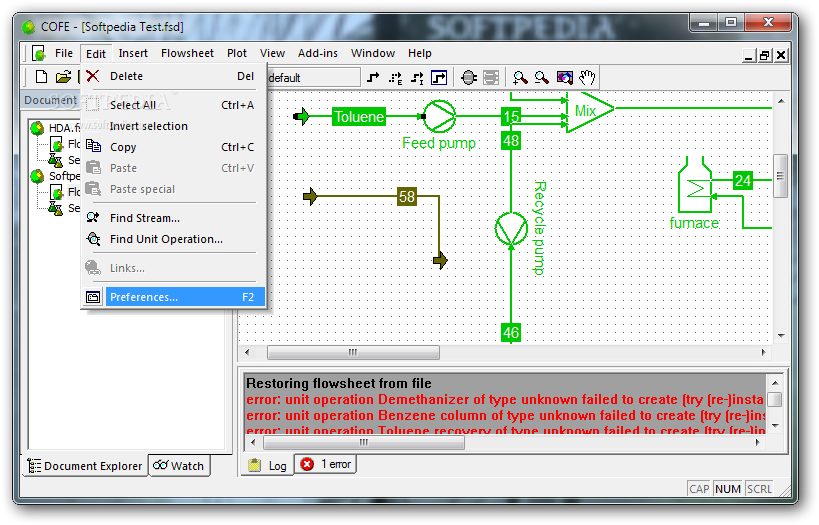Viewport: 819px width, 525px height.
Task: Select the HDA document tree node
Action: tap(64, 127)
